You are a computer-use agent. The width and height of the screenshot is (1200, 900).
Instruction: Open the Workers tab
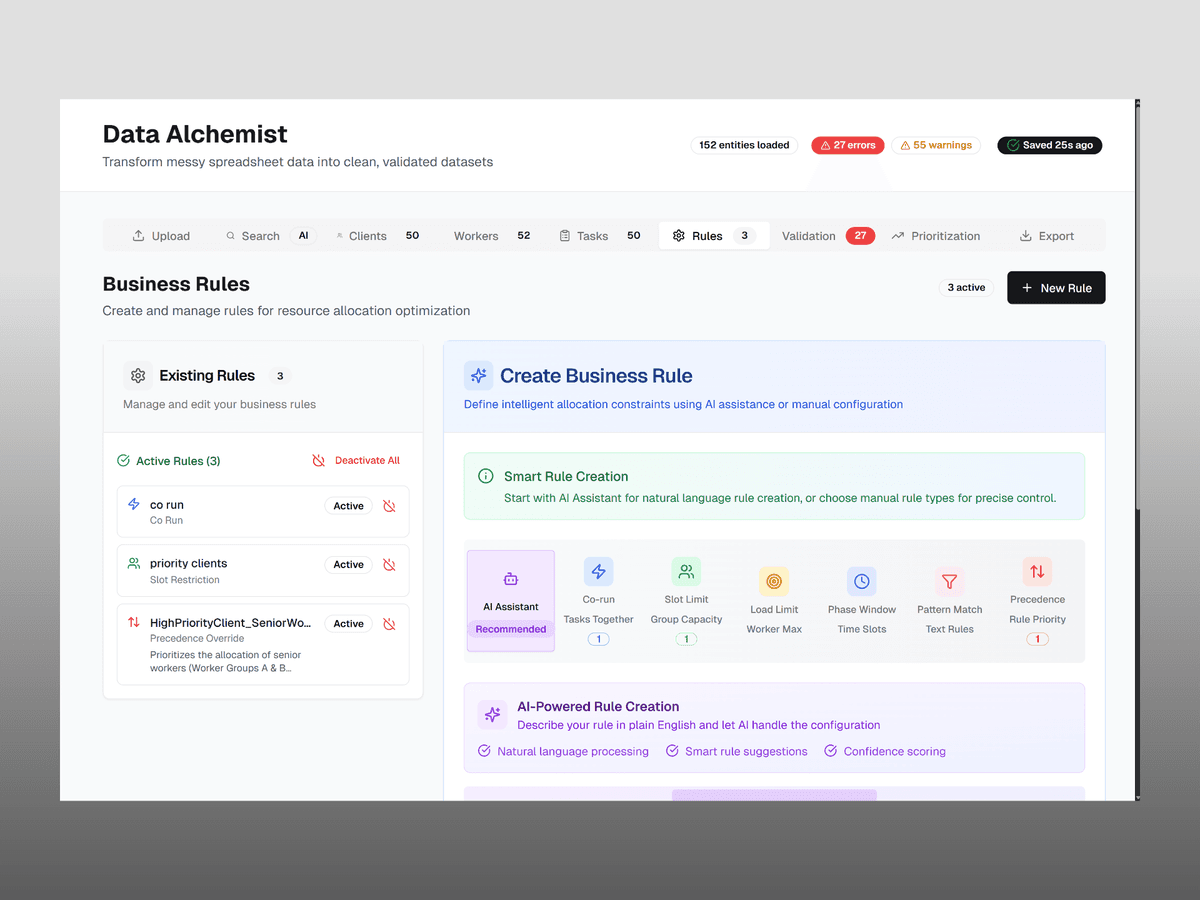tap(491, 236)
